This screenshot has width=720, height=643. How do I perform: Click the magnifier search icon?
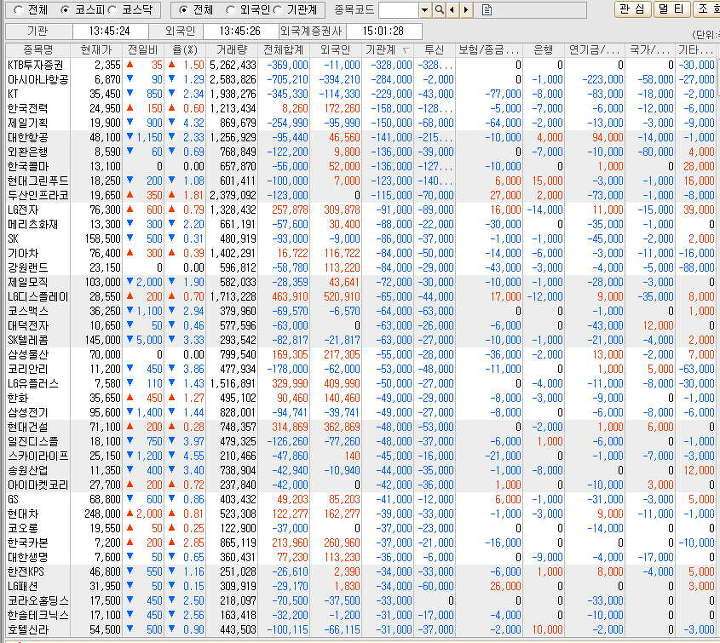coord(439,10)
